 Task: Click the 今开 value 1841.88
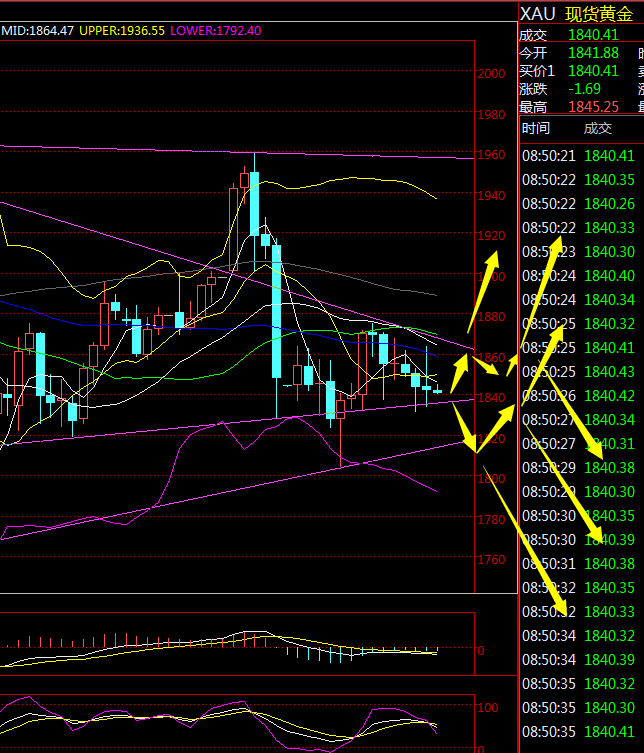point(592,52)
